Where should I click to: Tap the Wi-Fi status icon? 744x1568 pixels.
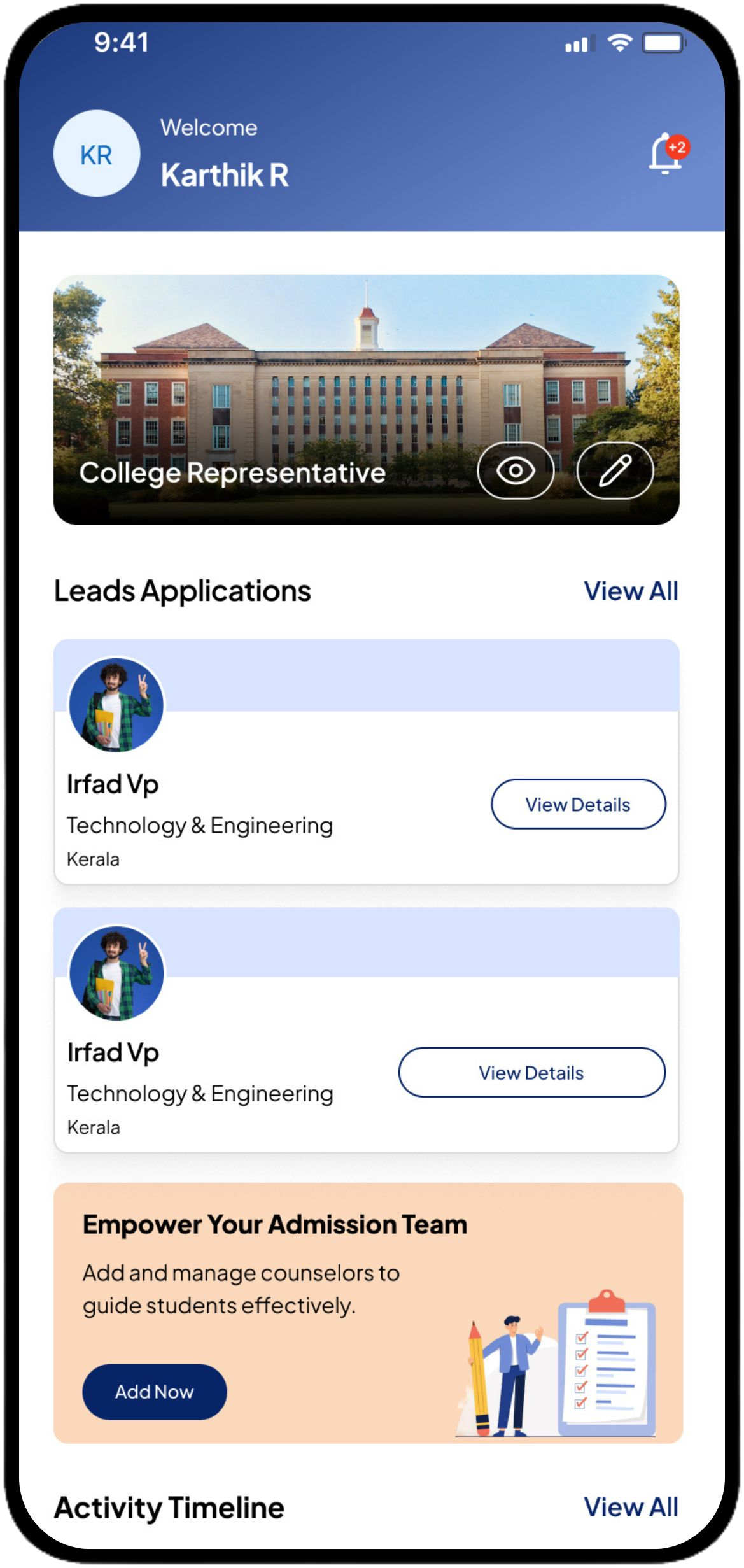(619, 43)
